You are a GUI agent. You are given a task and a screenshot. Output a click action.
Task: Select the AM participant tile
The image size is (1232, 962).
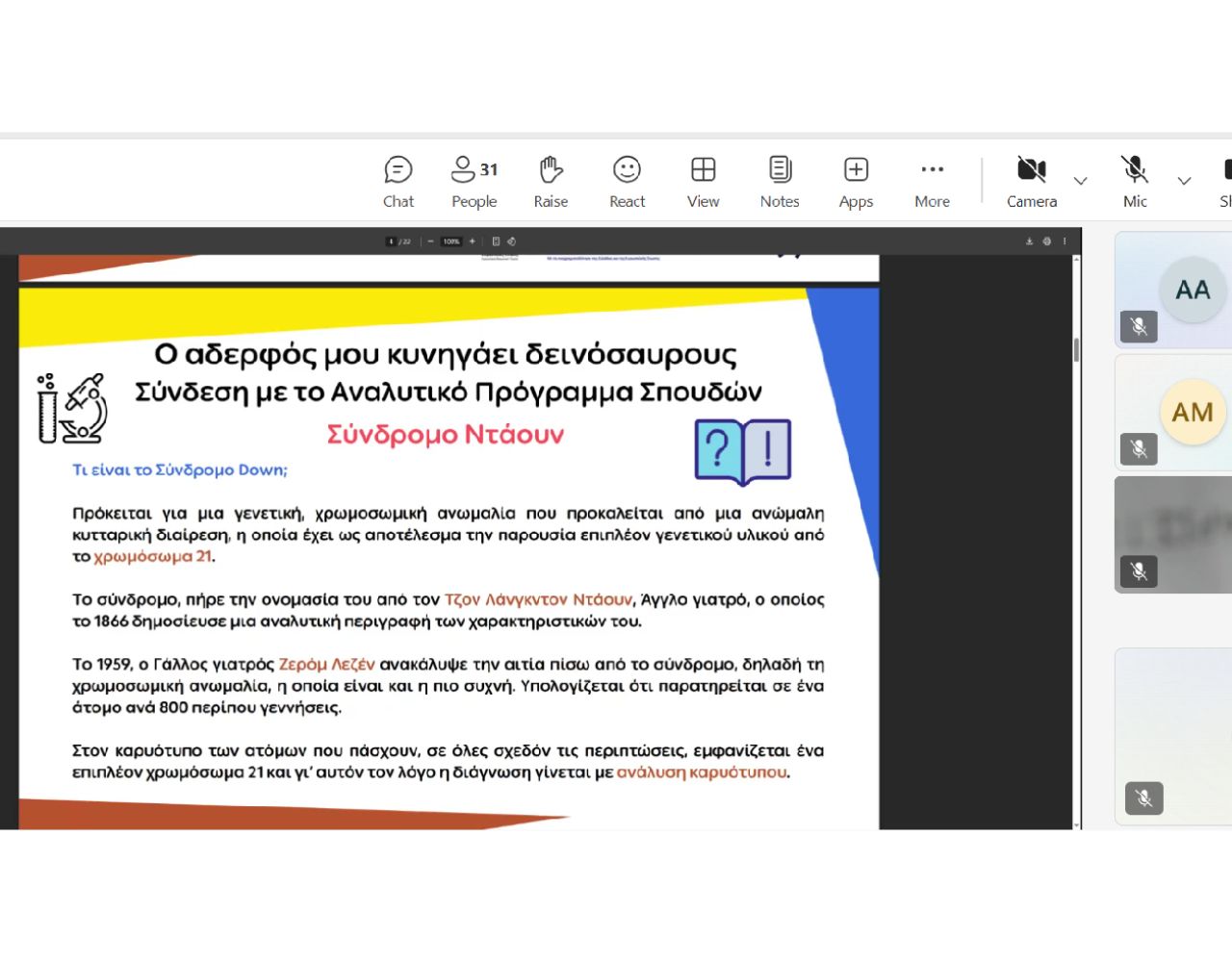[1173, 413]
